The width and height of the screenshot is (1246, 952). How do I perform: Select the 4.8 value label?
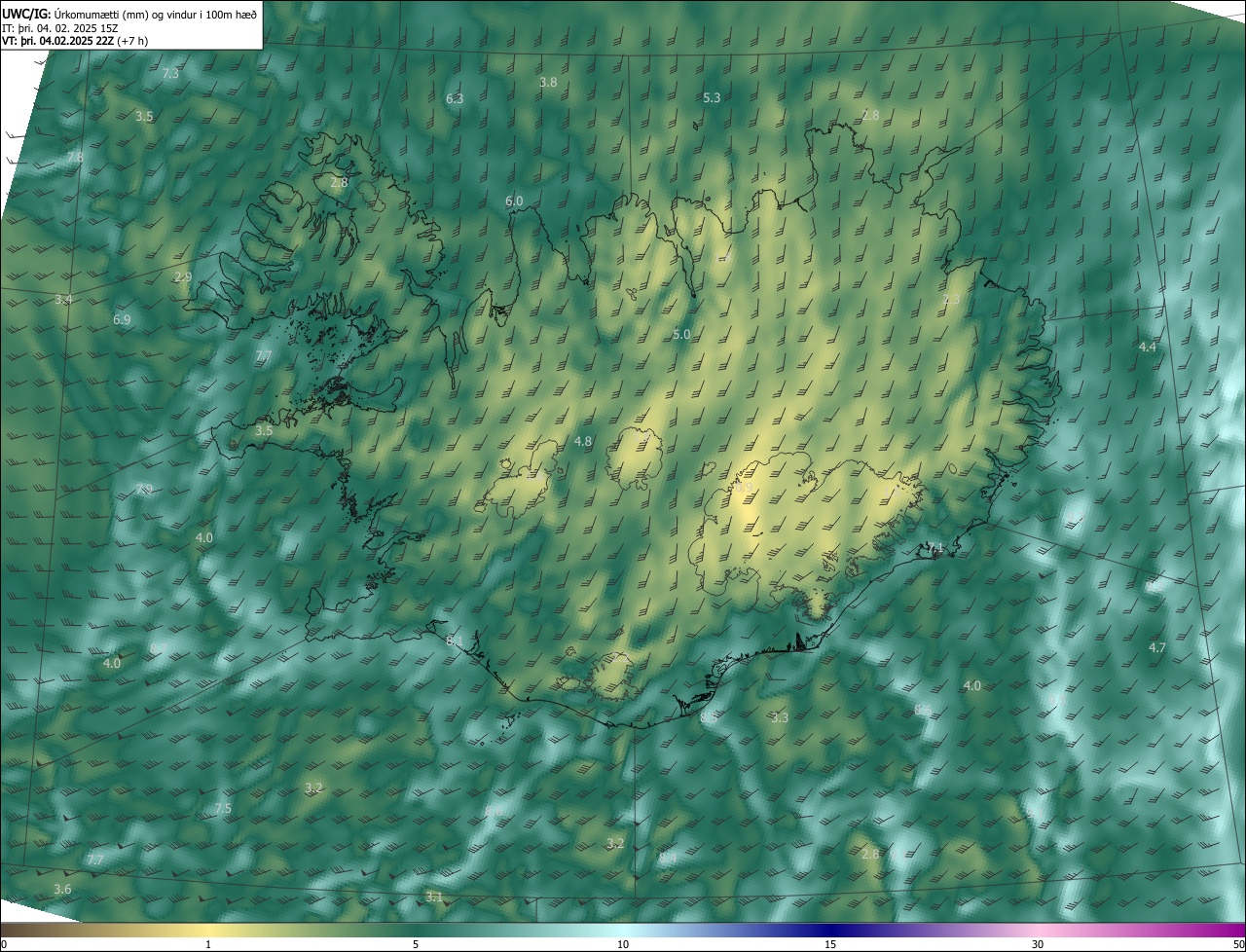tap(583, 441)
